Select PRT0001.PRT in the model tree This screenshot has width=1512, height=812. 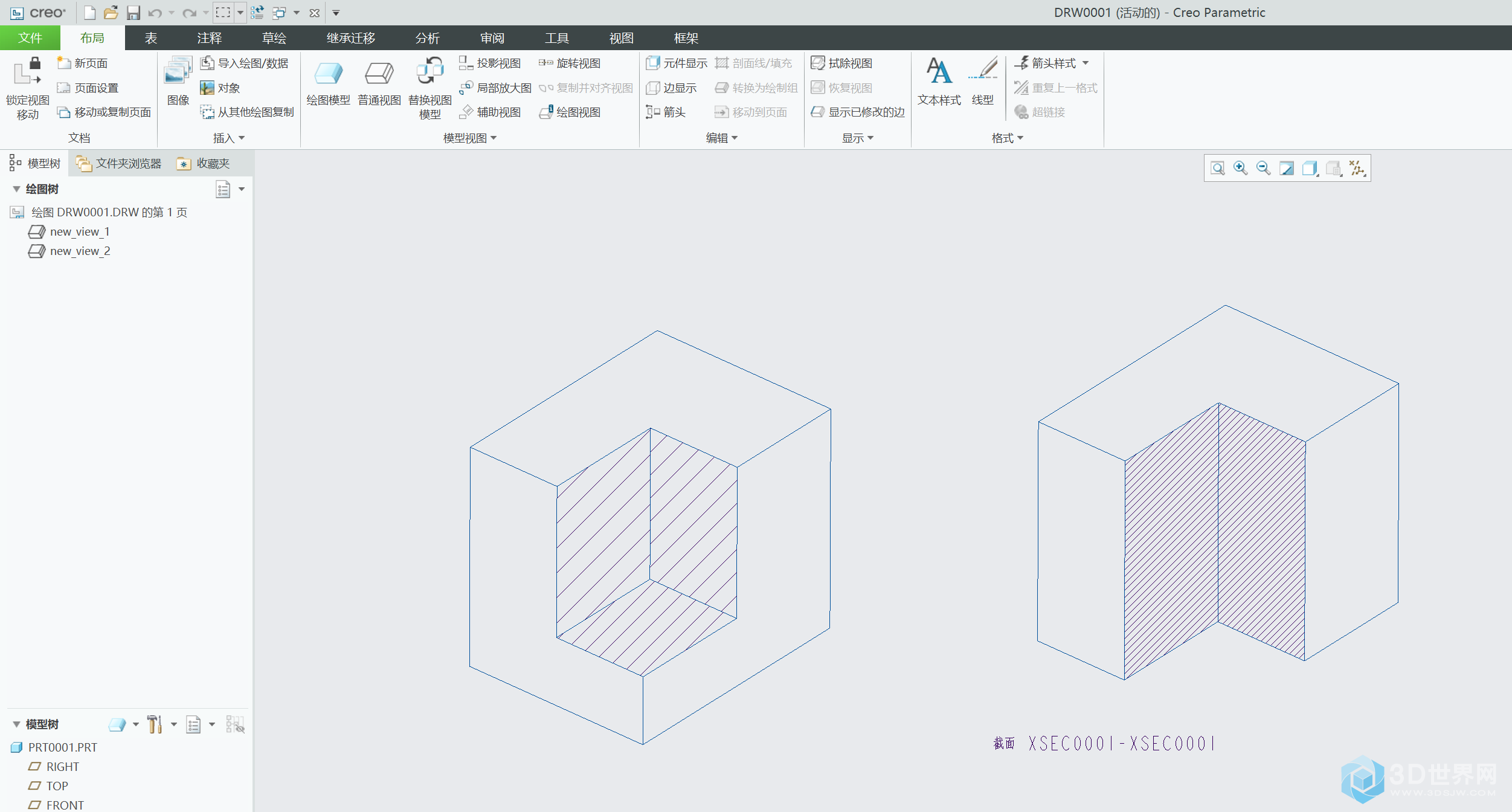tap(54, 747)
